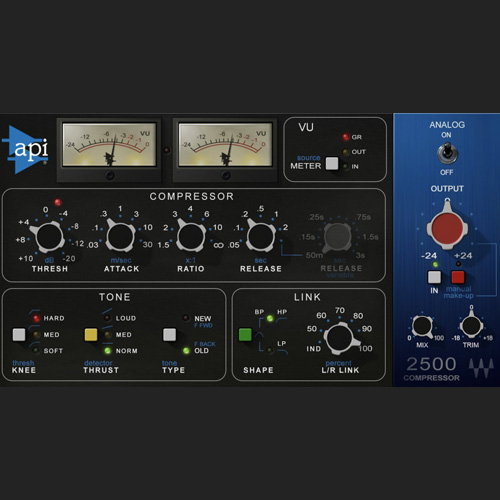Select the MED thrust indicator
This screenshot has width=500, height=500.
108,334
